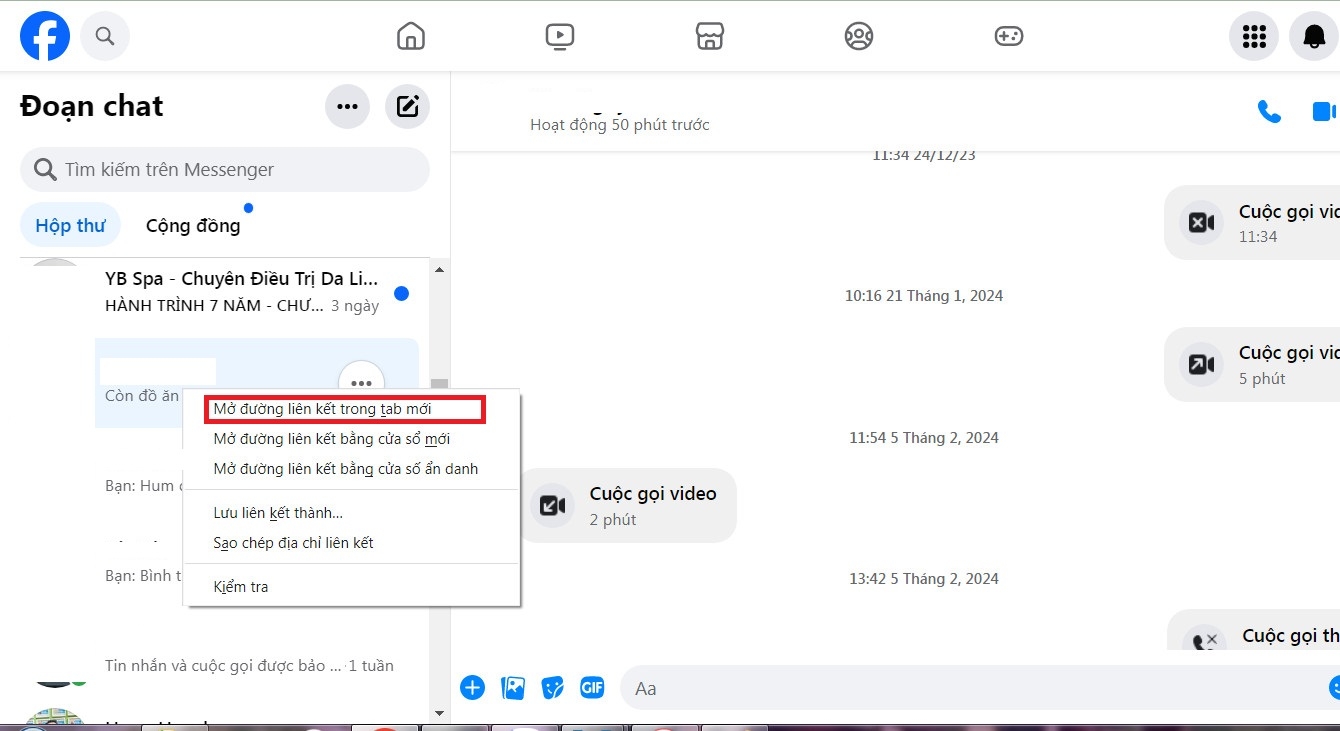Click timestamp 10:16 21 Tháng 1, 2024
1340x731 pixels.
pos(924,296)
